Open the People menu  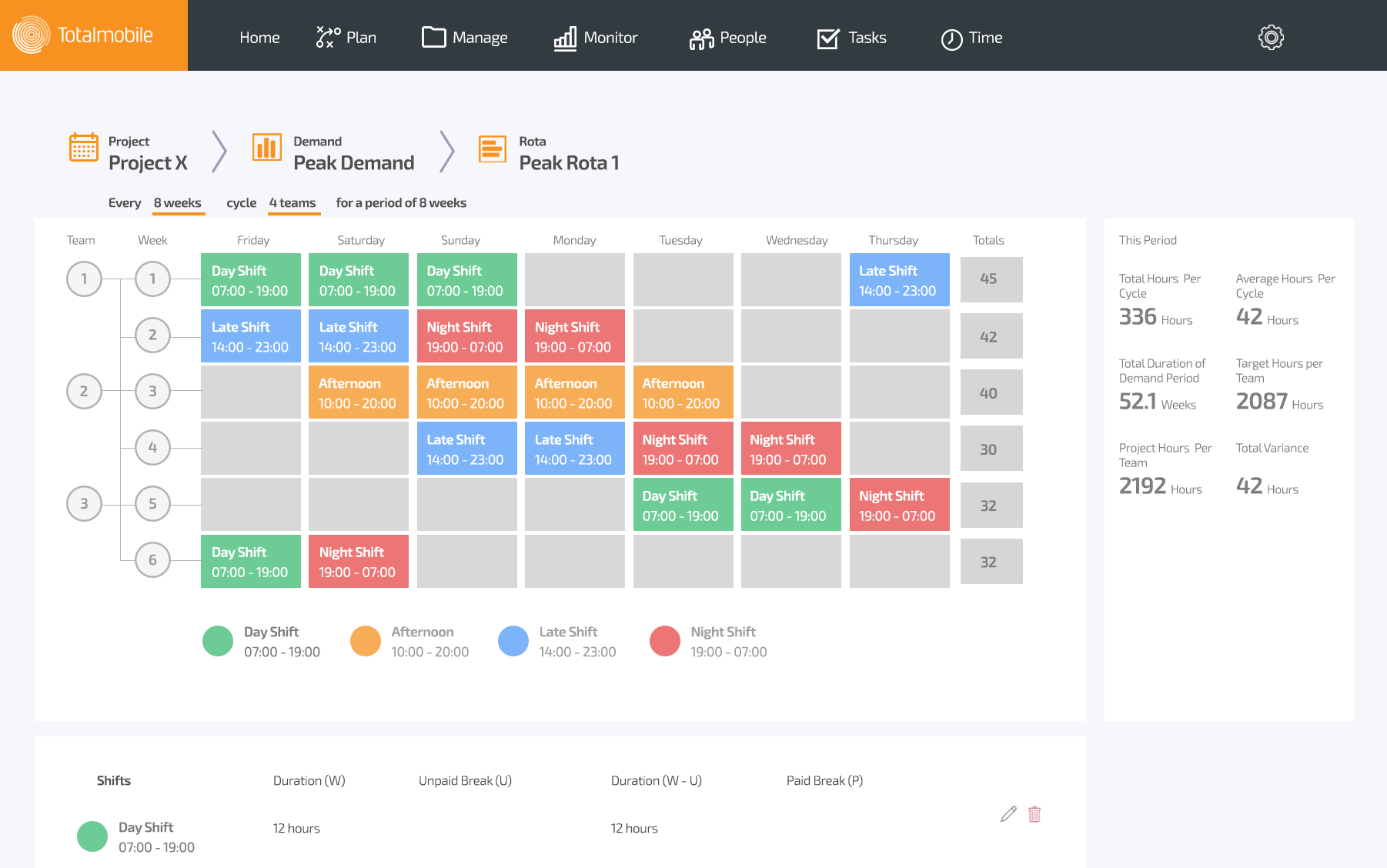pyautogui.click(x=727, y=37)
